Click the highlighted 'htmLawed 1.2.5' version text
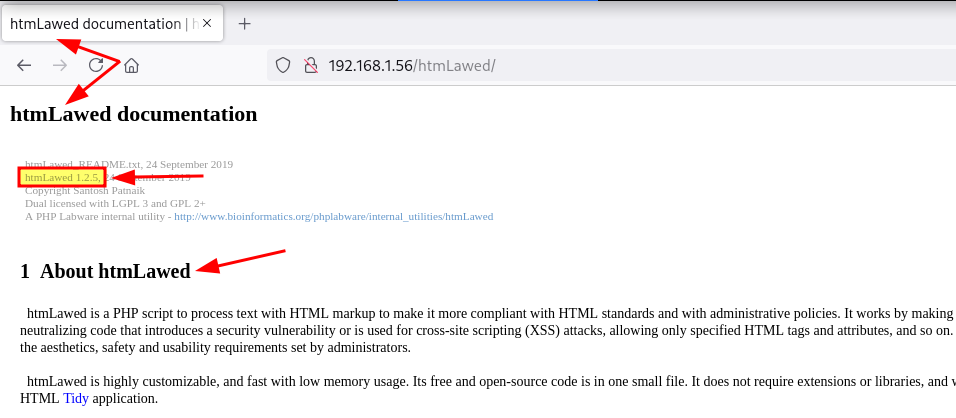The image size is (956, 418). [62, 177]
